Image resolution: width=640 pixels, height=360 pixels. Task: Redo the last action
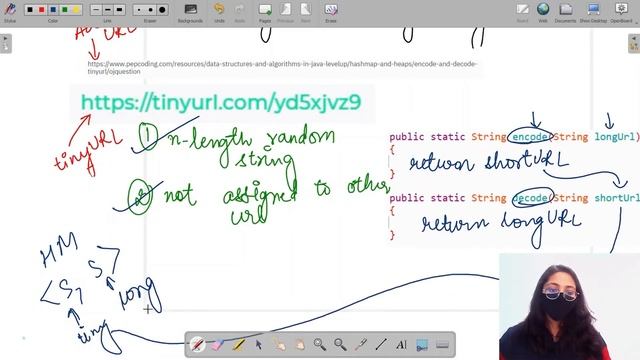pyautogui.click(x=240, y=13)
